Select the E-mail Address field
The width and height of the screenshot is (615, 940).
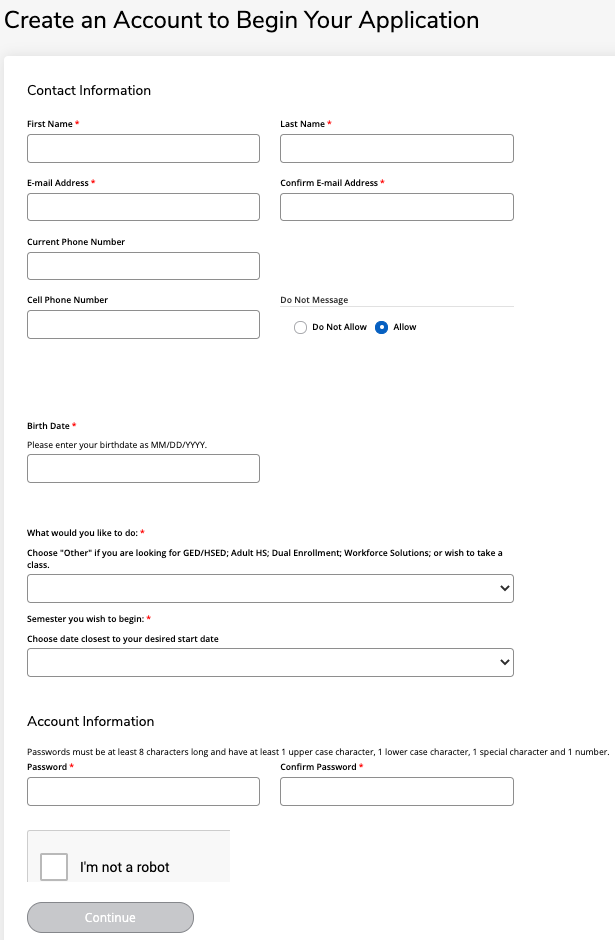[143, 207]
